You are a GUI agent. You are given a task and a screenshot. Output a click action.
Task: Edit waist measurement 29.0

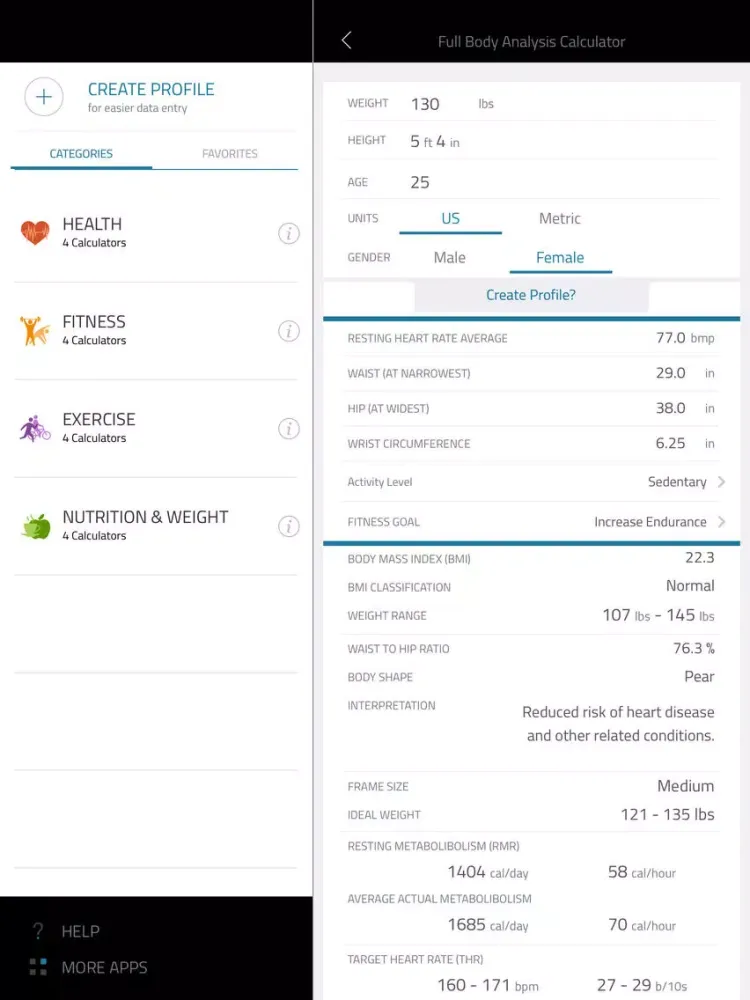(x=670, y=372)
